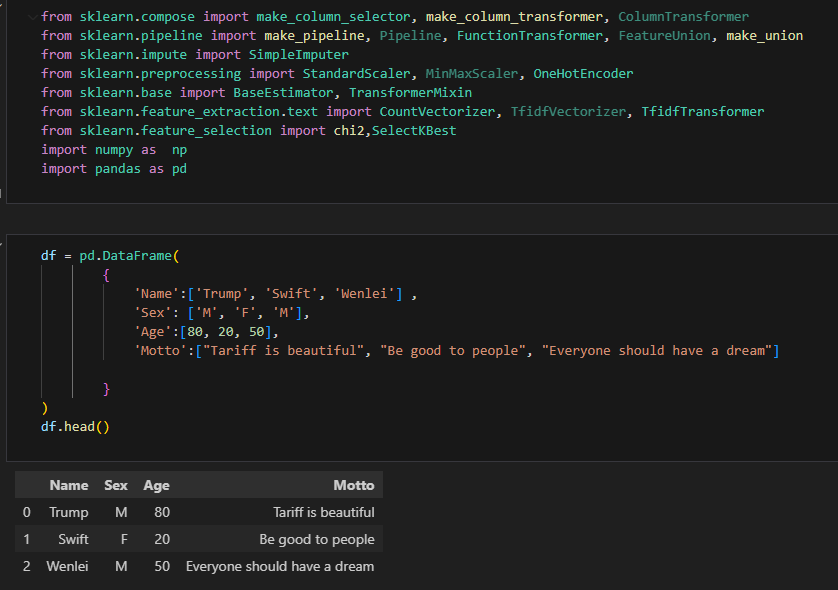Click "Everyone should have a dream" string in code
This screenshot has height=590, width=838.
point(657,351)
